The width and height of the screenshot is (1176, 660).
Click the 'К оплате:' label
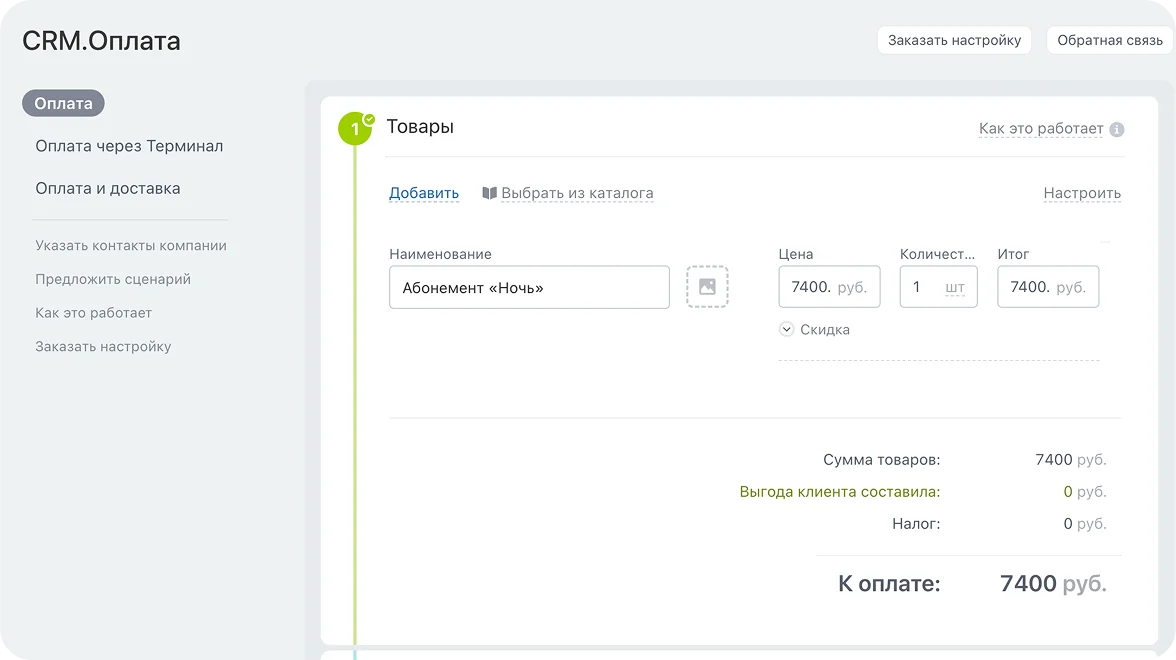pyautogui.click(x=889, y=584)
